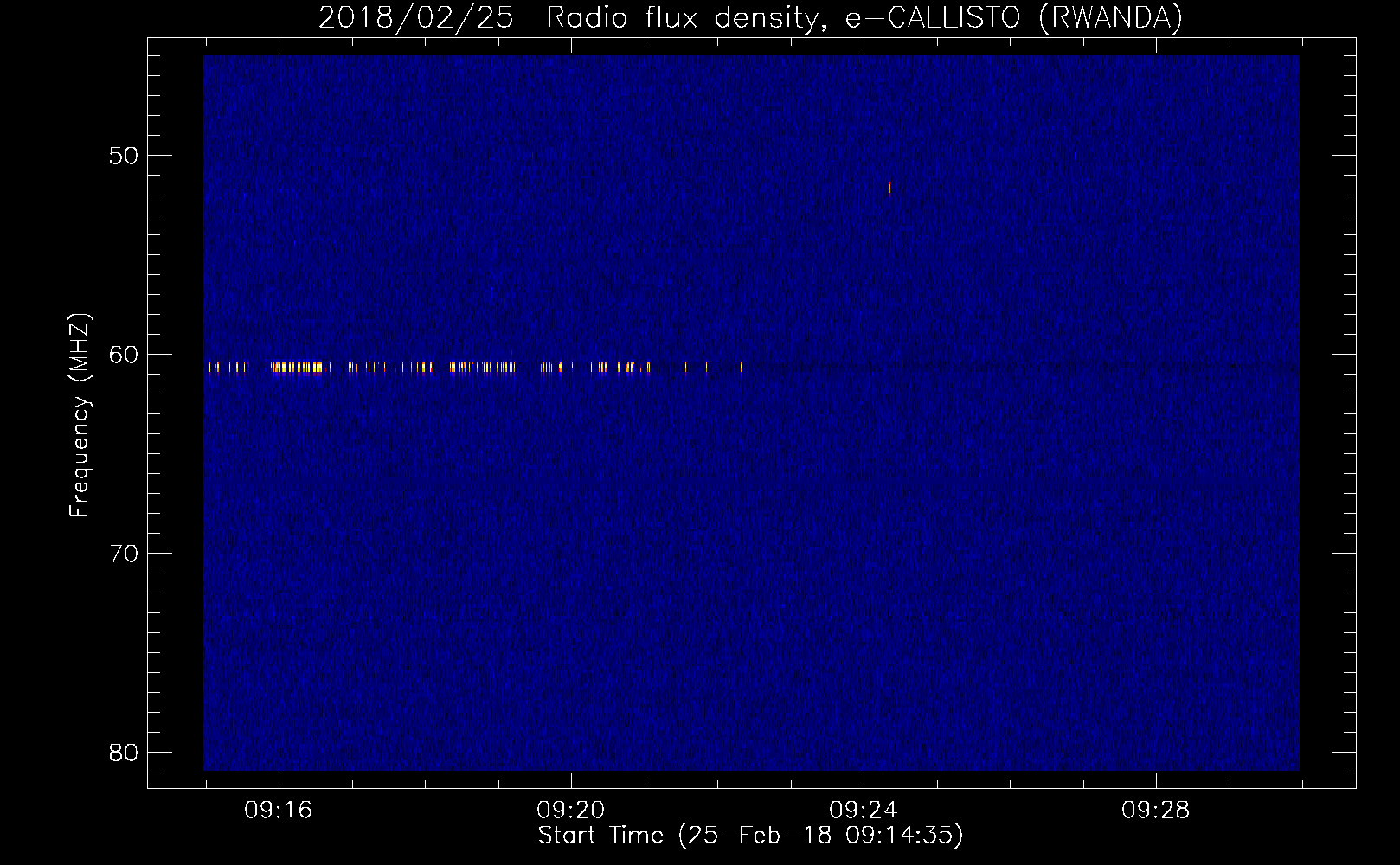Screen dimensions: 1400x865
Task: Click the "Start Time (25-Feb-18 09:14:35)" label
Action: 750,836
